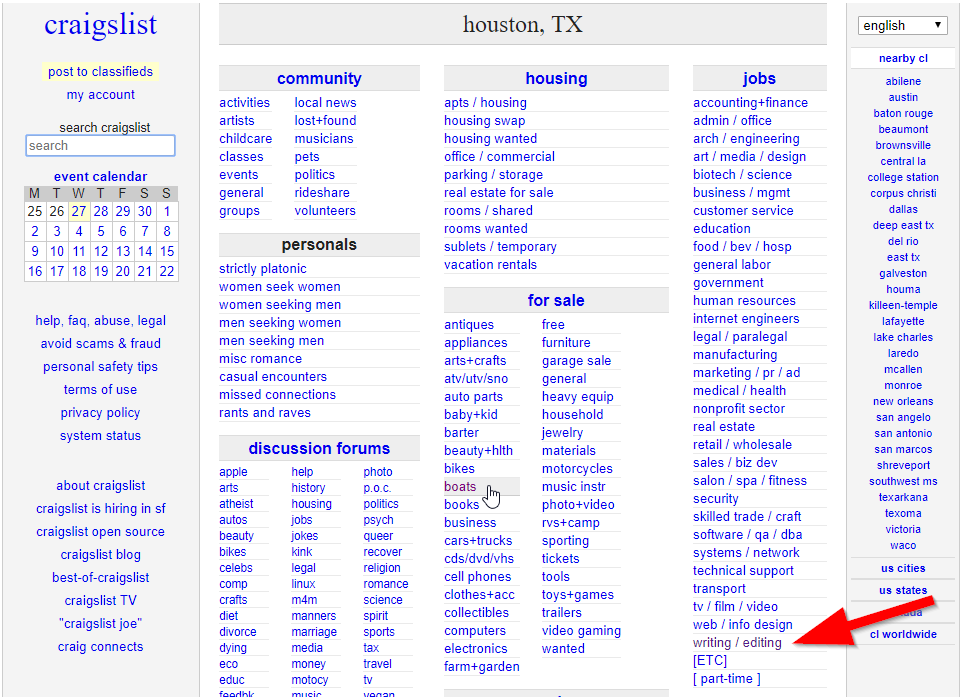Click the search craigslist input field

pos(101,145)
